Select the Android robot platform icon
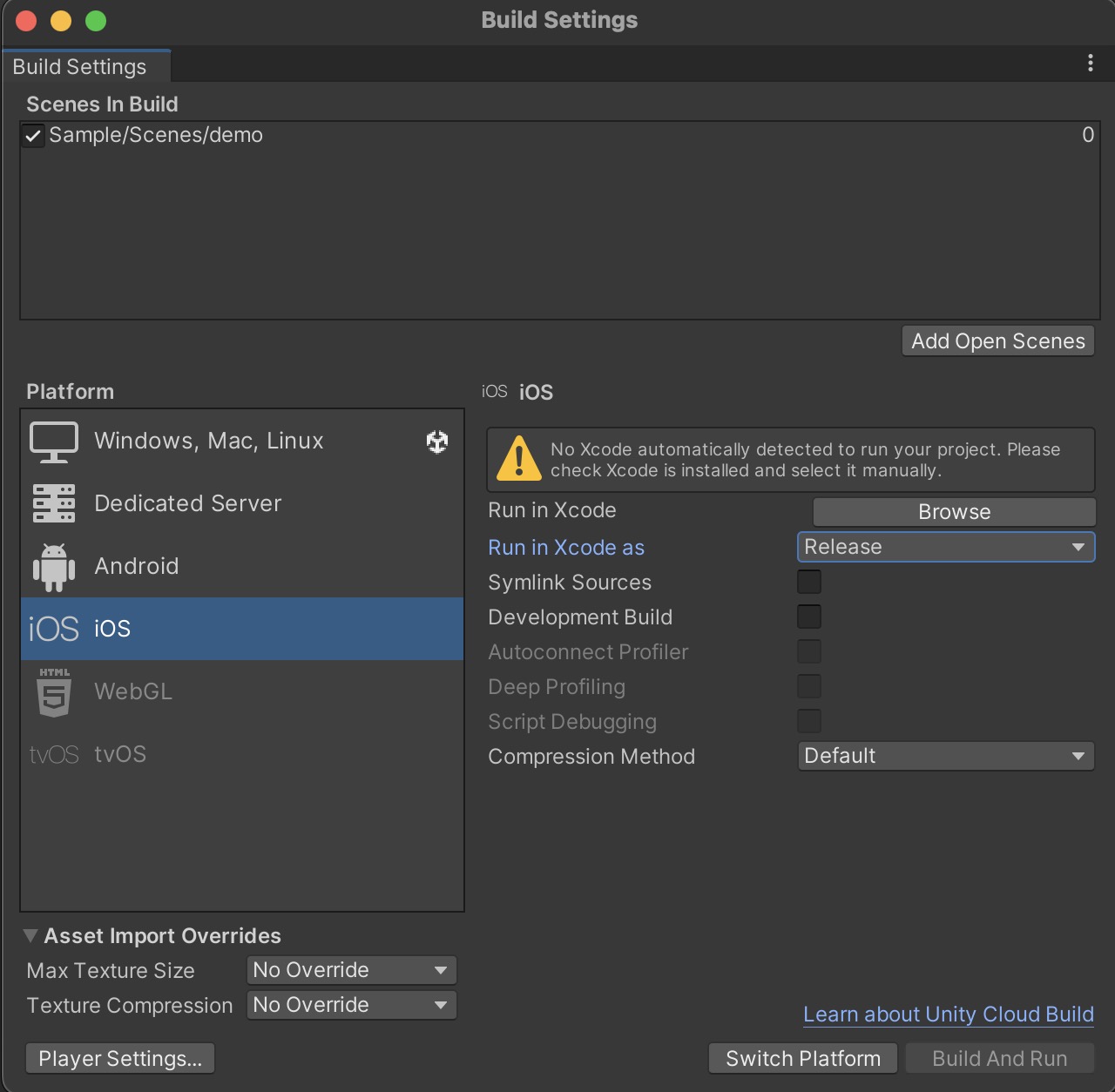 [x=53, y=566]
